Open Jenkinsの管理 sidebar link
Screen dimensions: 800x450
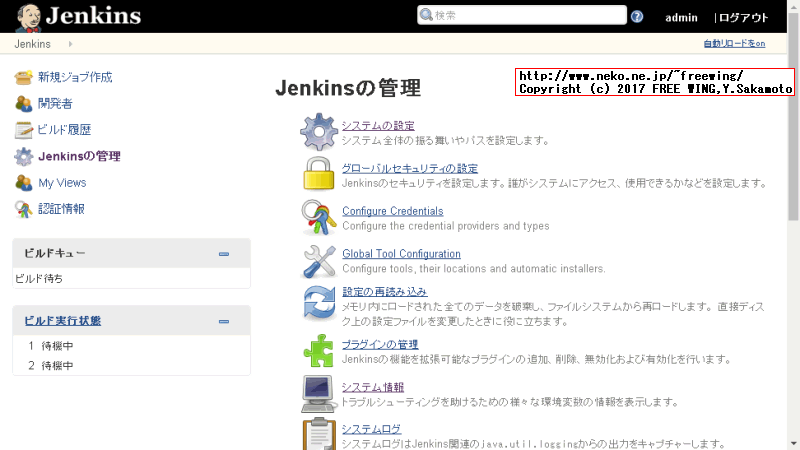79,156
